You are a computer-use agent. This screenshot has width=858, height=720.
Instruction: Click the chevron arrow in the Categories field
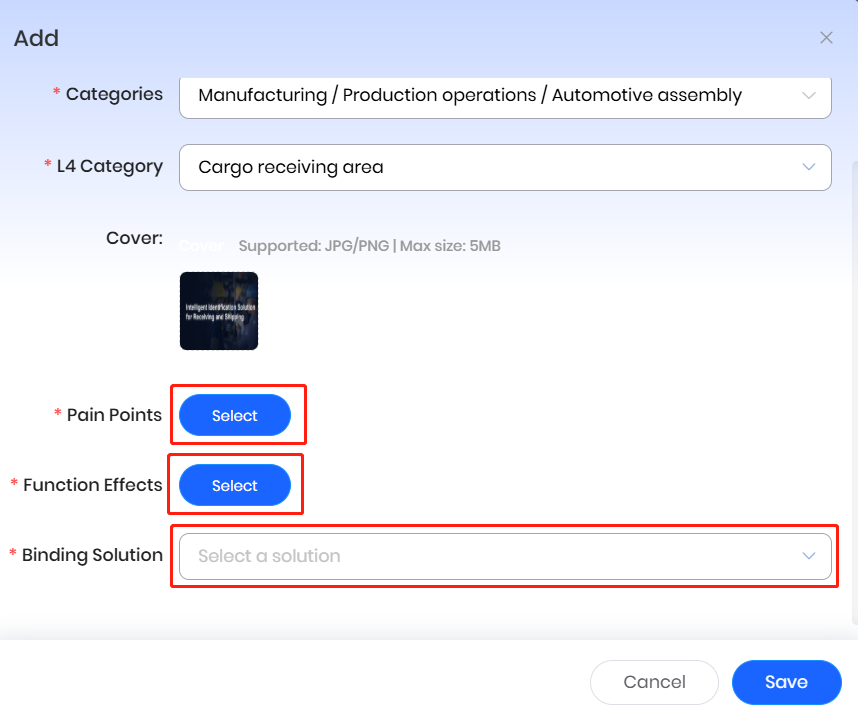[x=808, y=96]
